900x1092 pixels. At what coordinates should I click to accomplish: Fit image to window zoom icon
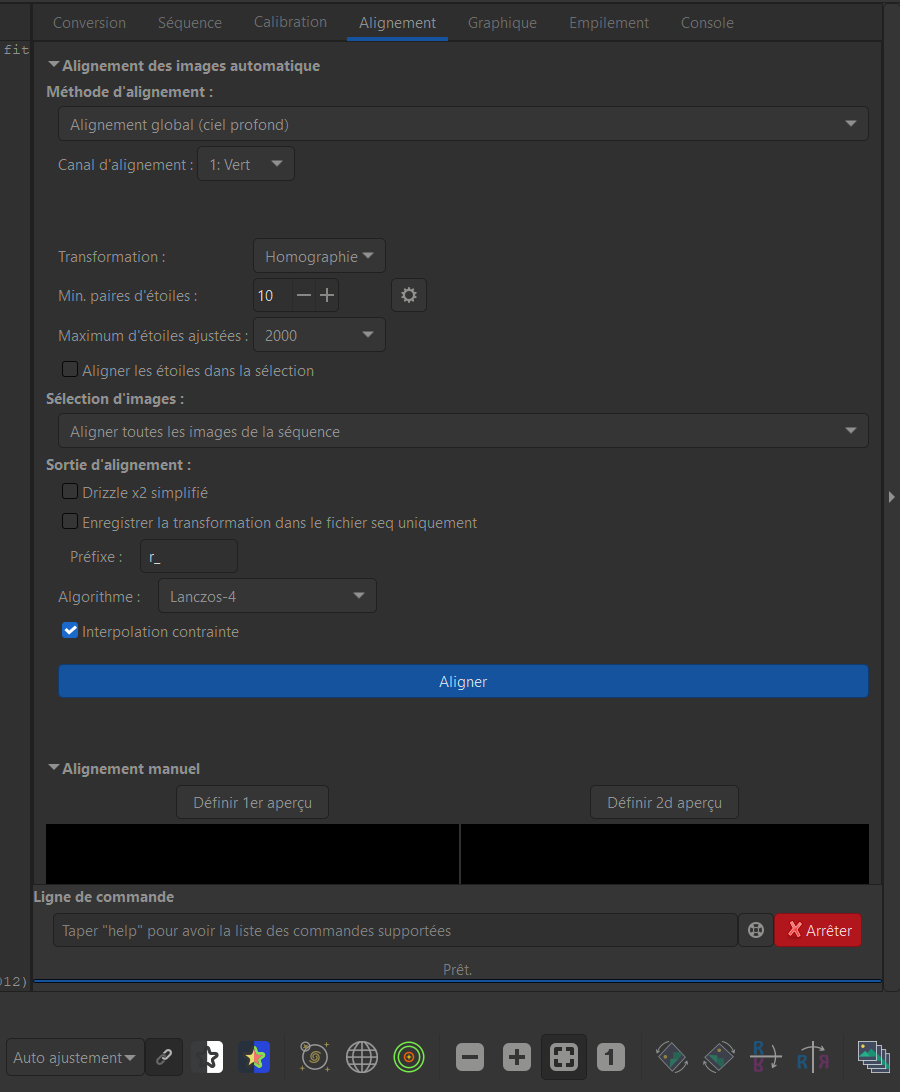coord(564,1057)
